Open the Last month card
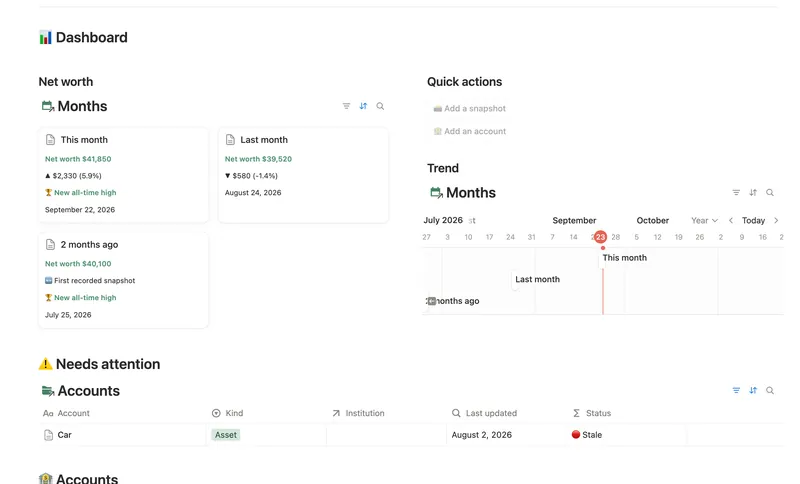 coord(303,175)
